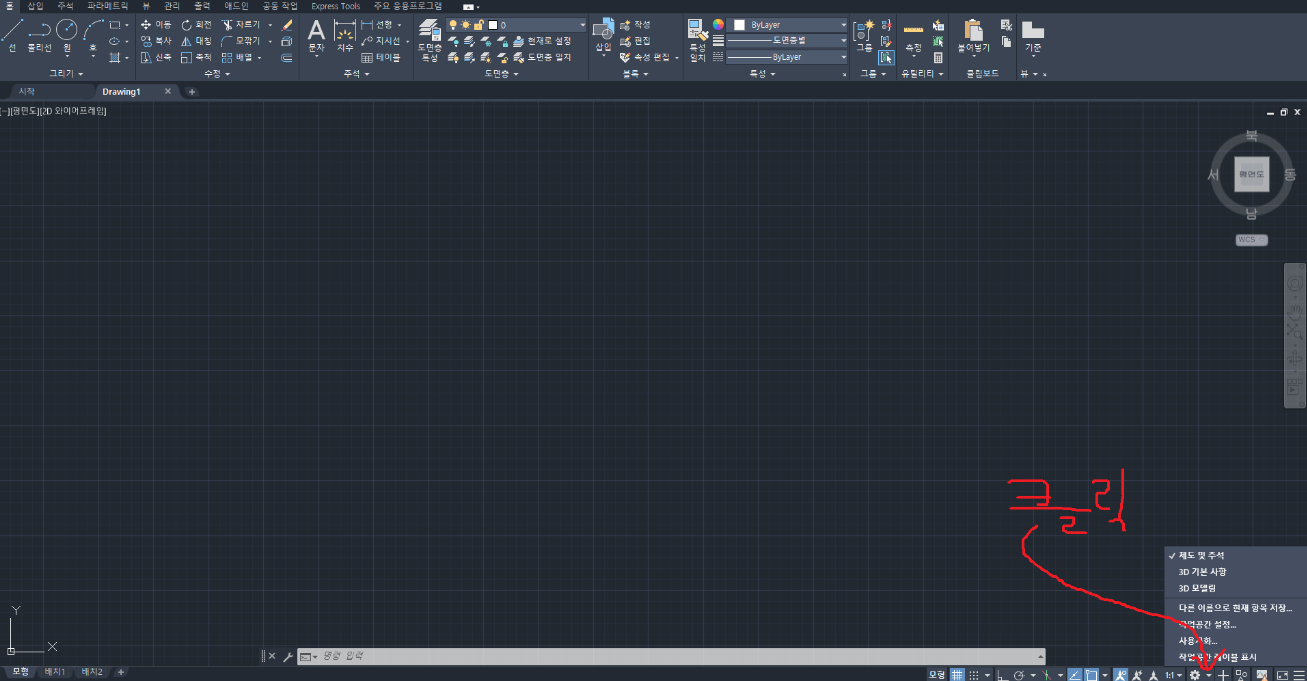Switch to the 배치1 layout tab

tap(53, 672)
